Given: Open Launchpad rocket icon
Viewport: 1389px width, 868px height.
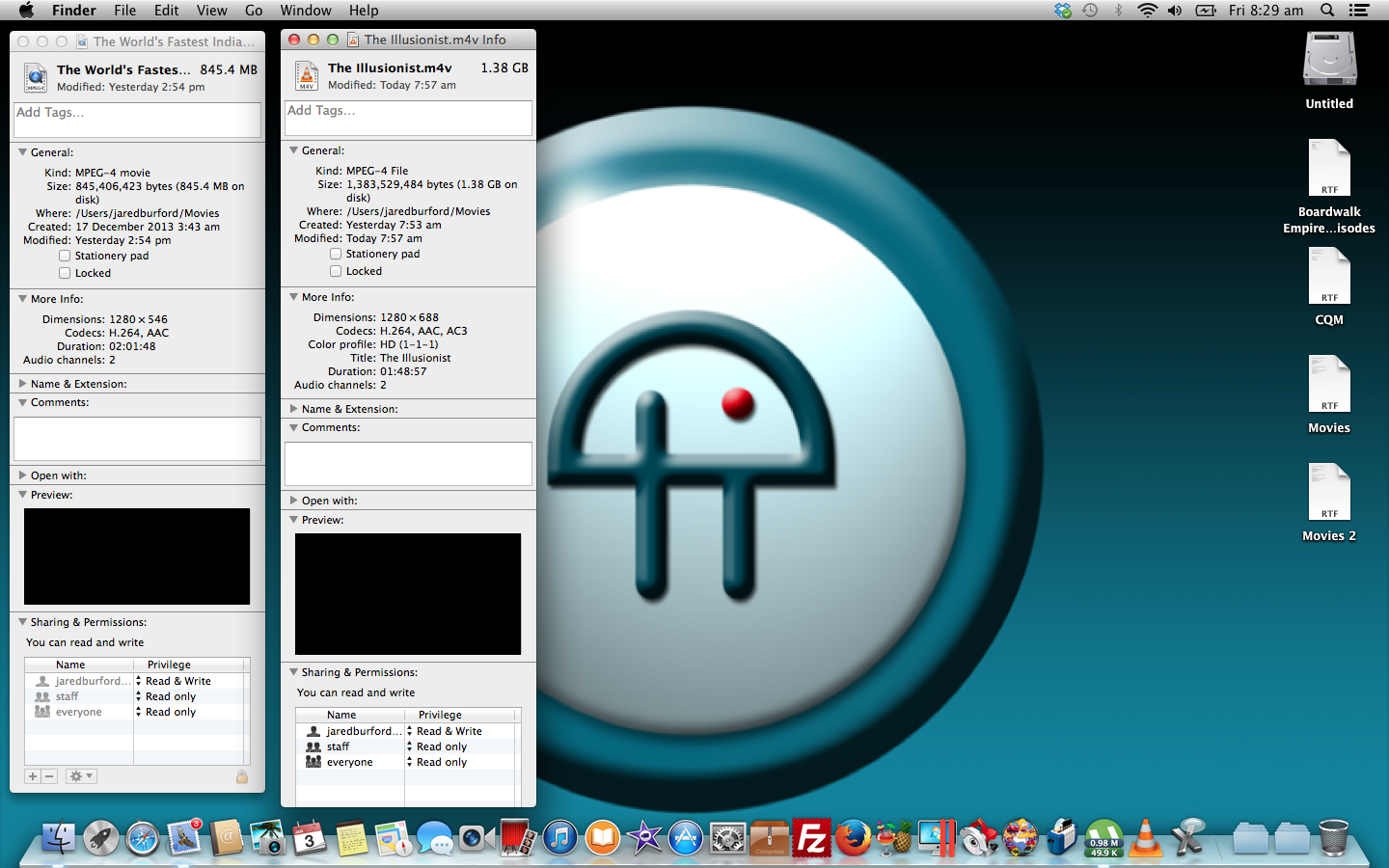Looking at the screenshot, I should [100, 837].
